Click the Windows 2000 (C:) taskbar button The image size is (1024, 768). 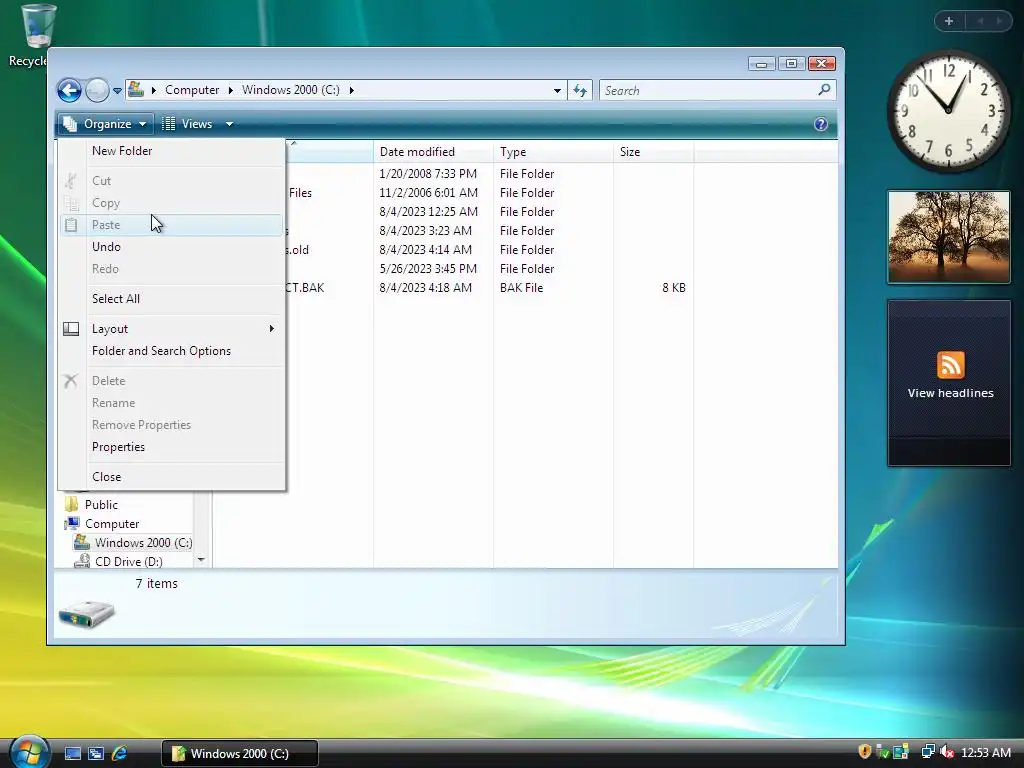[240, 754]
